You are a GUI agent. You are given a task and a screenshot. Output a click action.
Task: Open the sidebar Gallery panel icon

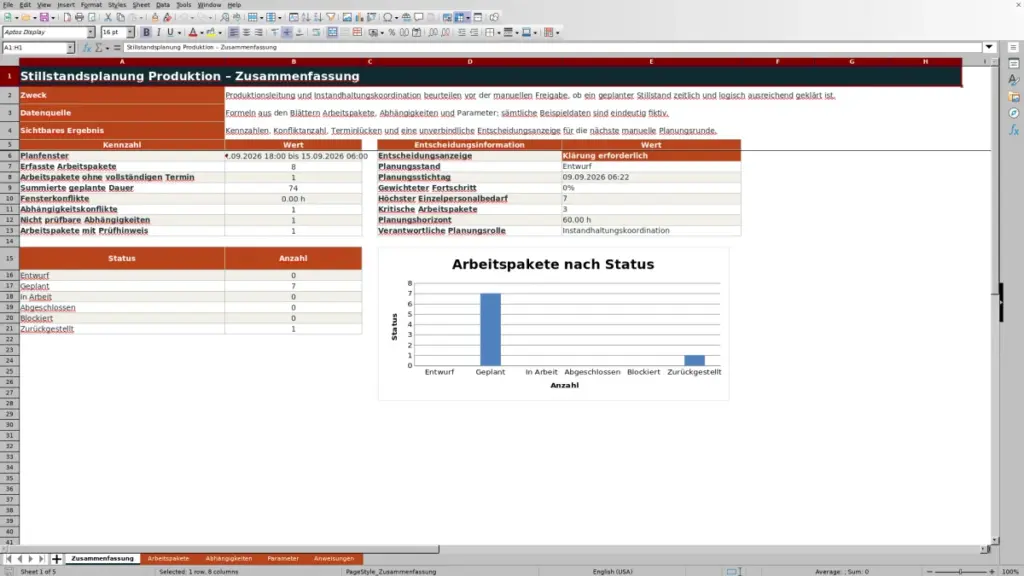point(1014,97)
